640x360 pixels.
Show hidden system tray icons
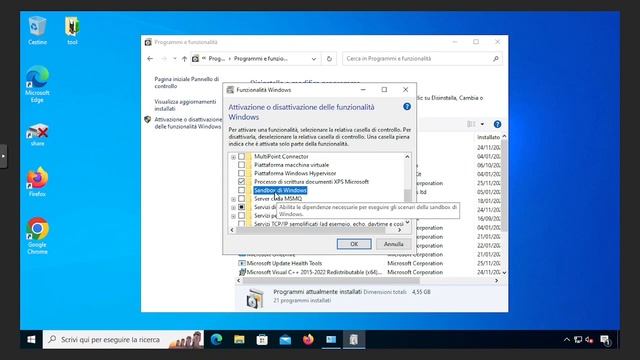coord(567,340)
